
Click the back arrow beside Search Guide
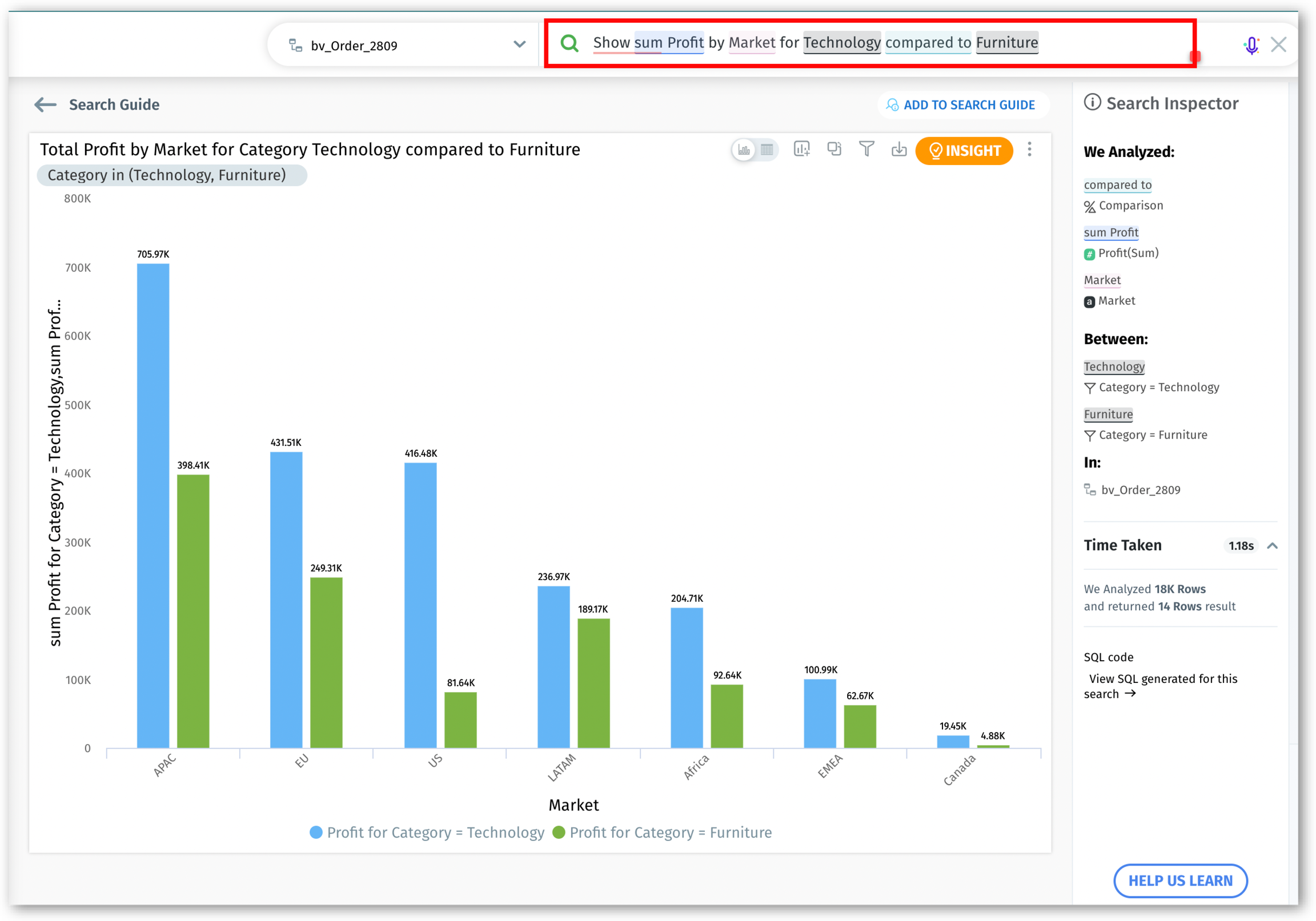coord(45,104)
